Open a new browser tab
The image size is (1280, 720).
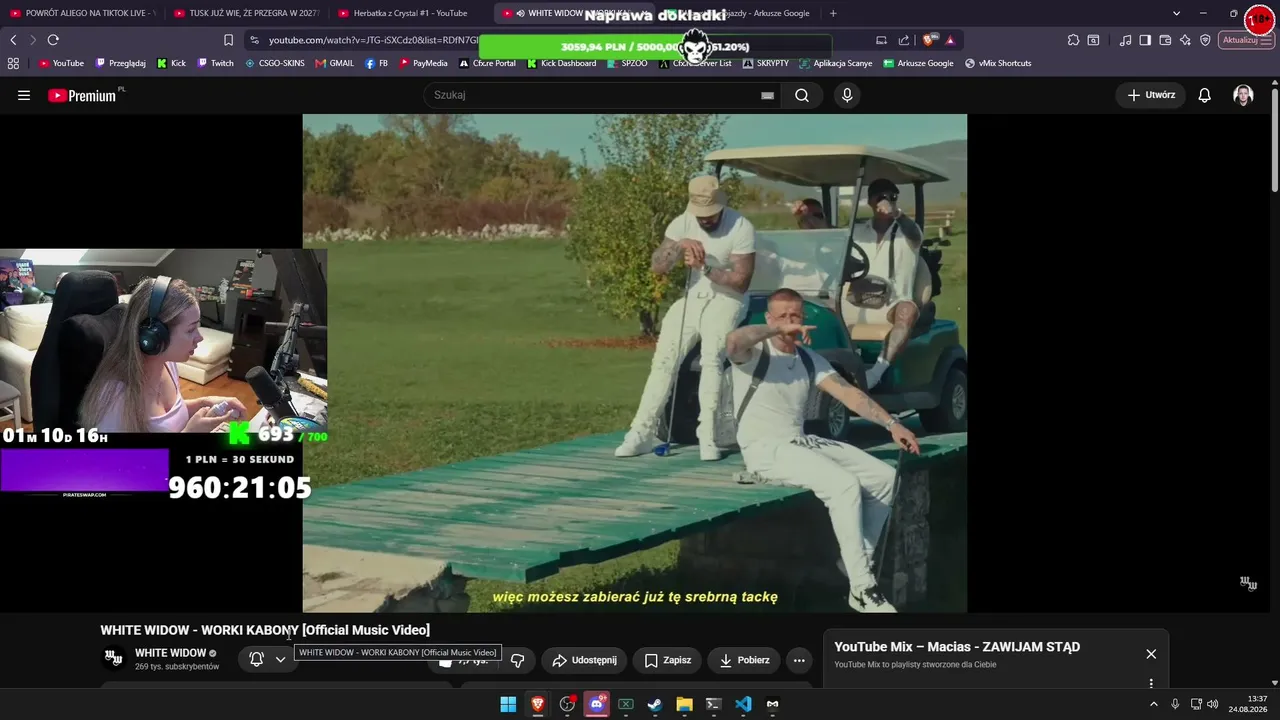[833, 13]
